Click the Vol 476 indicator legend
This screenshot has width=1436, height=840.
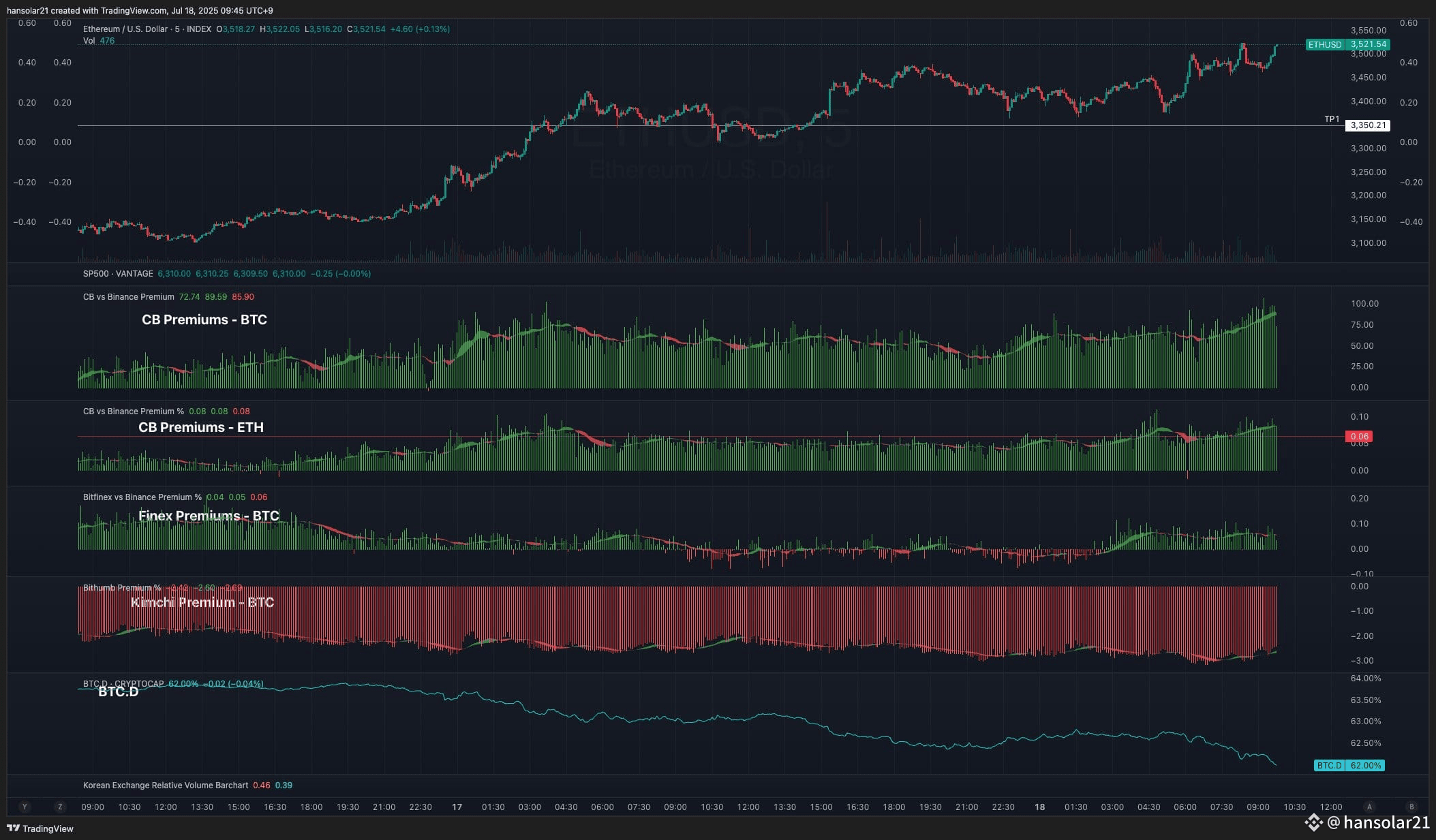point(99,41)
